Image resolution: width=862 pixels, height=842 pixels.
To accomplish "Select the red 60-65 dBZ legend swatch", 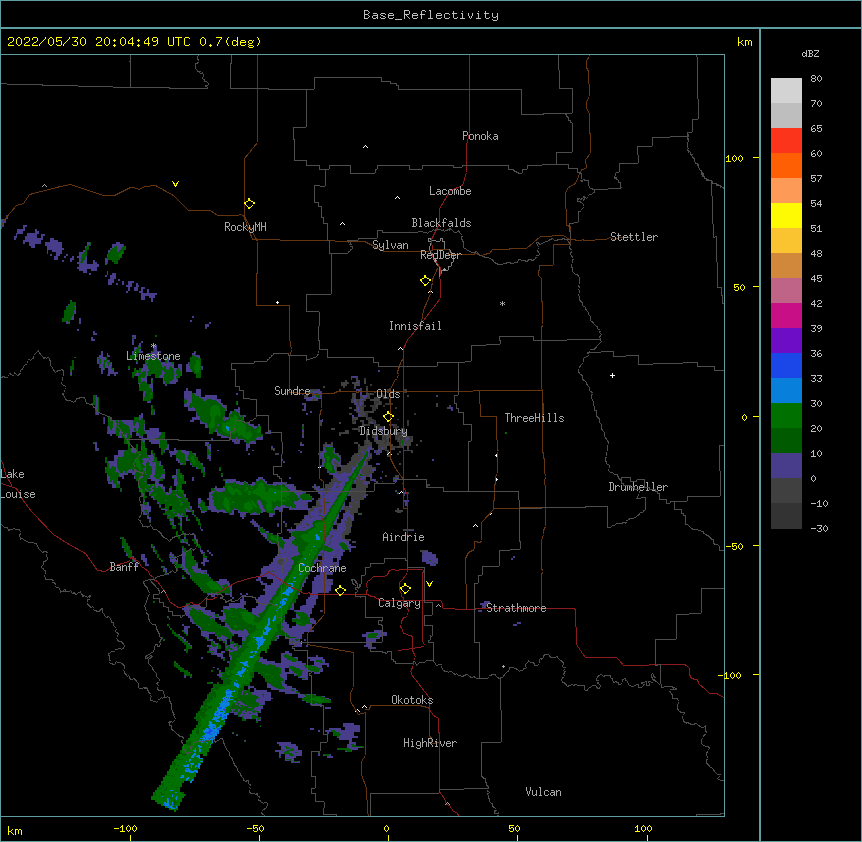I will (x=786, y=140).
